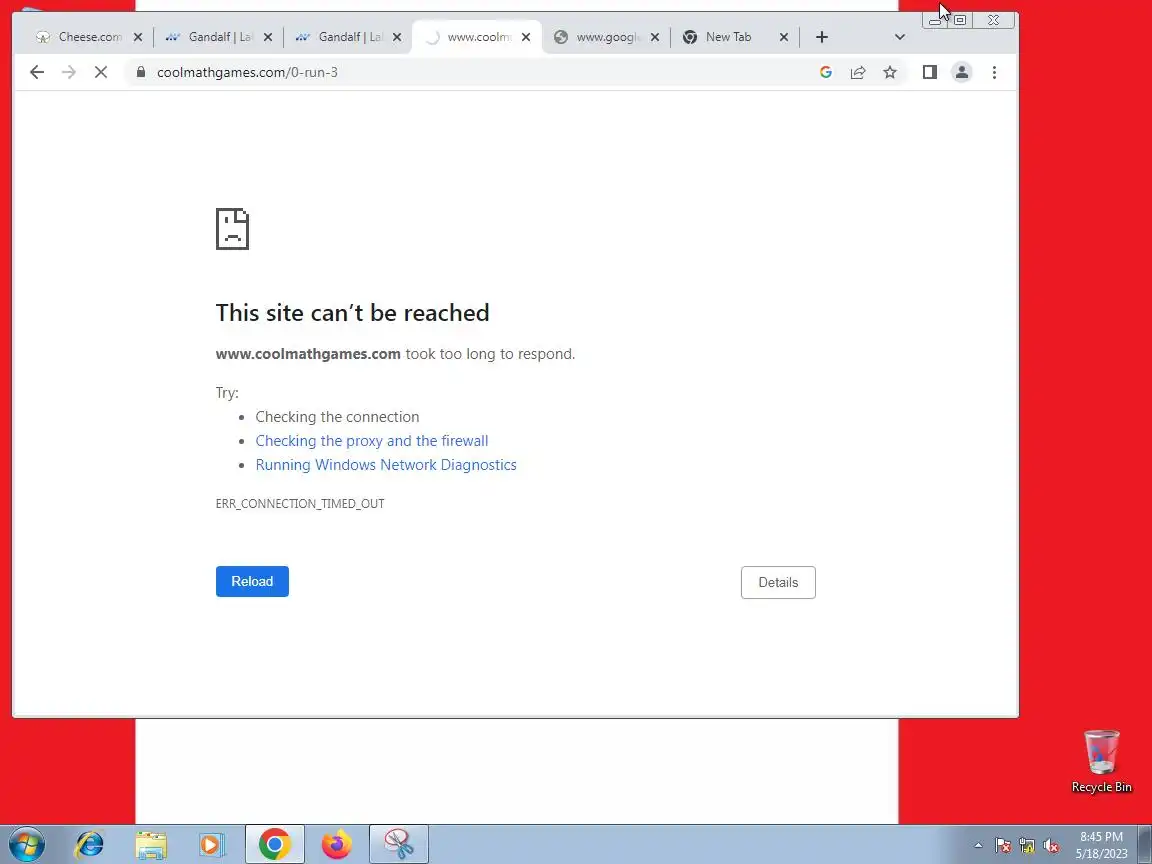
Task: Launch Internet Explorer from taskbar
Action: pos(90,844)
